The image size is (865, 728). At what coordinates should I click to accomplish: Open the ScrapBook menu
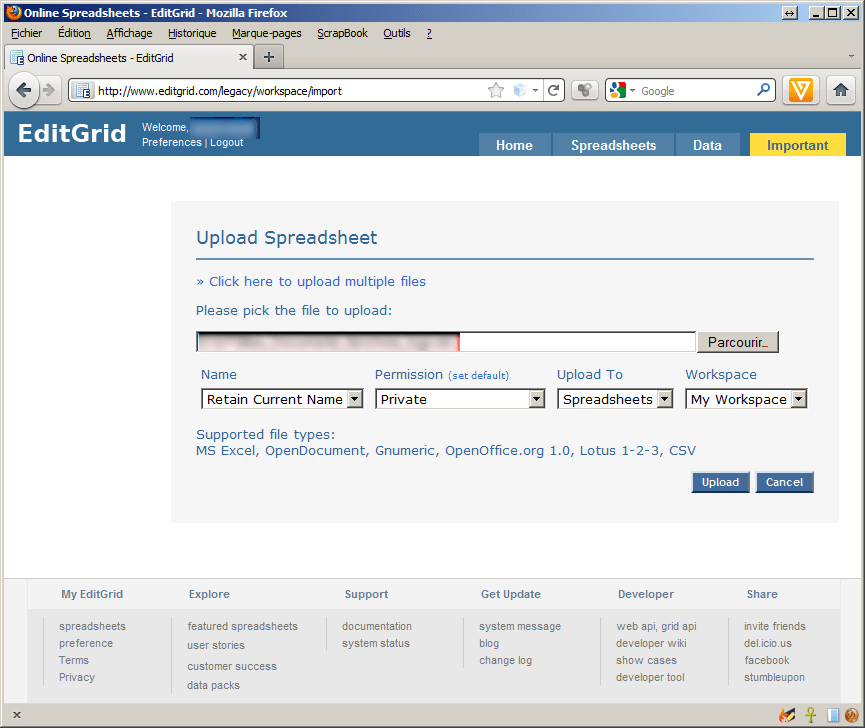[342, 33]
